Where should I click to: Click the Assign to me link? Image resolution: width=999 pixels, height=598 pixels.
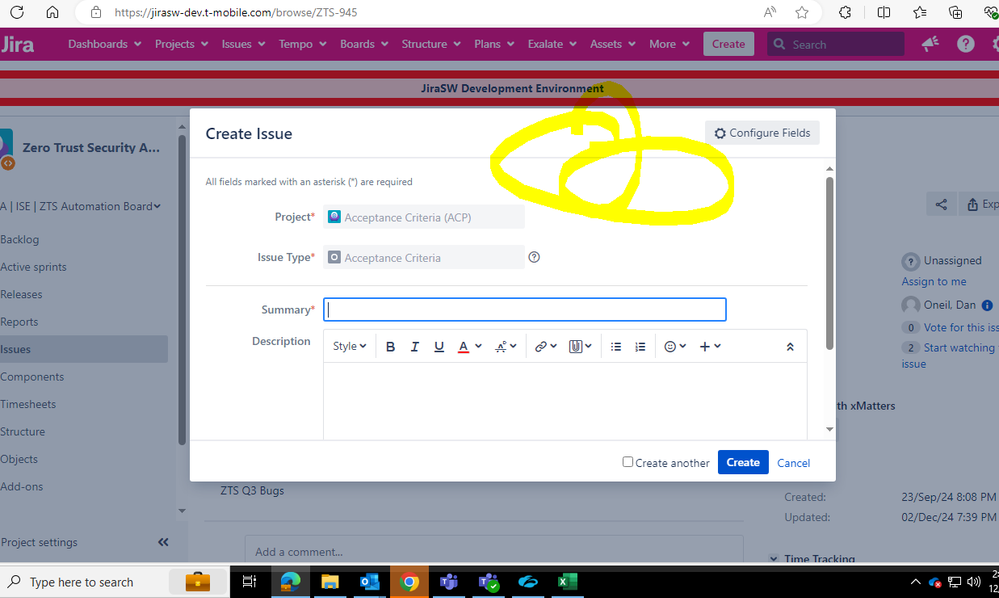tap(933, 281)
